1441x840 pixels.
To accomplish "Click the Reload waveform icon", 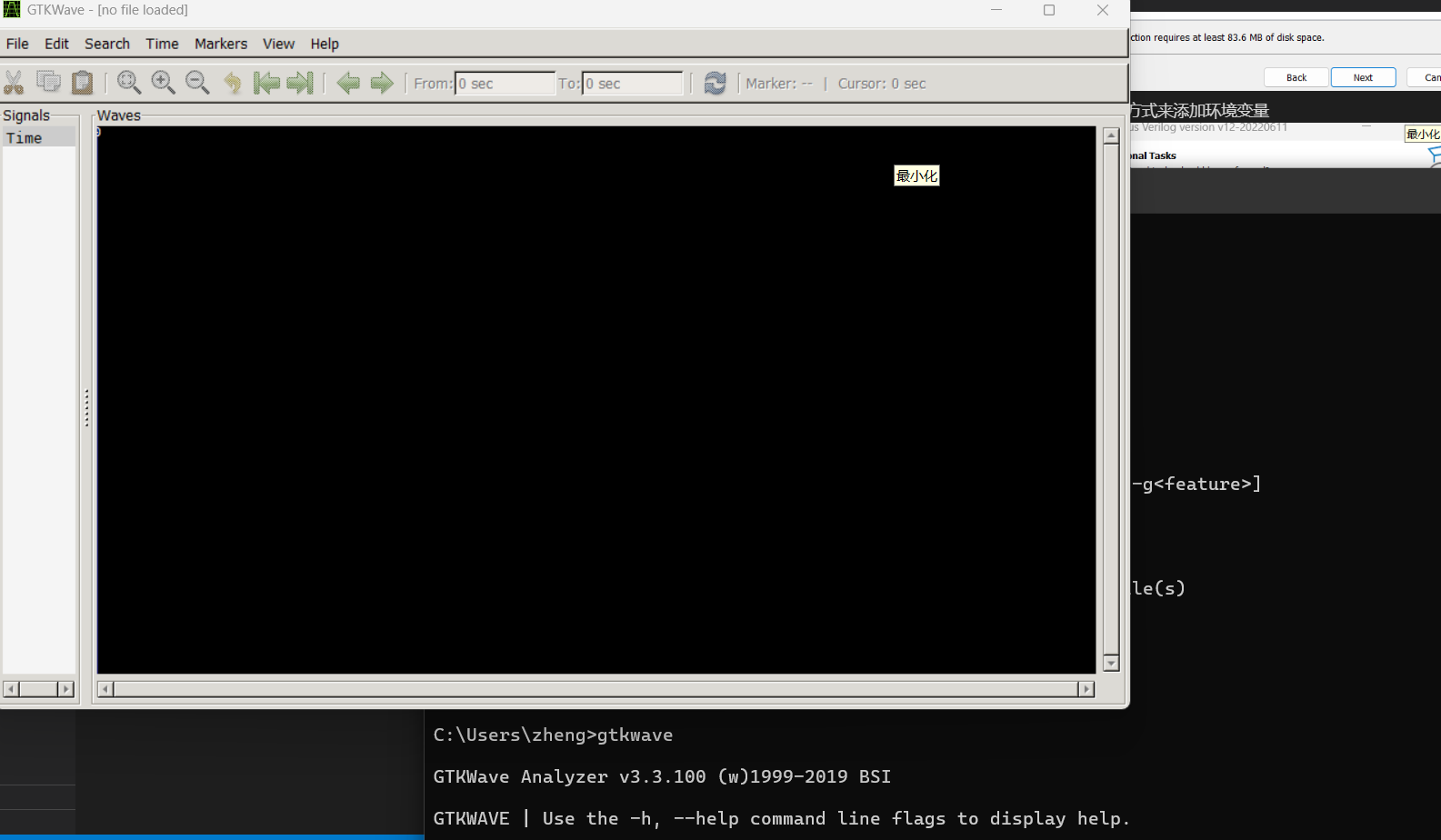I will [715, 83].
